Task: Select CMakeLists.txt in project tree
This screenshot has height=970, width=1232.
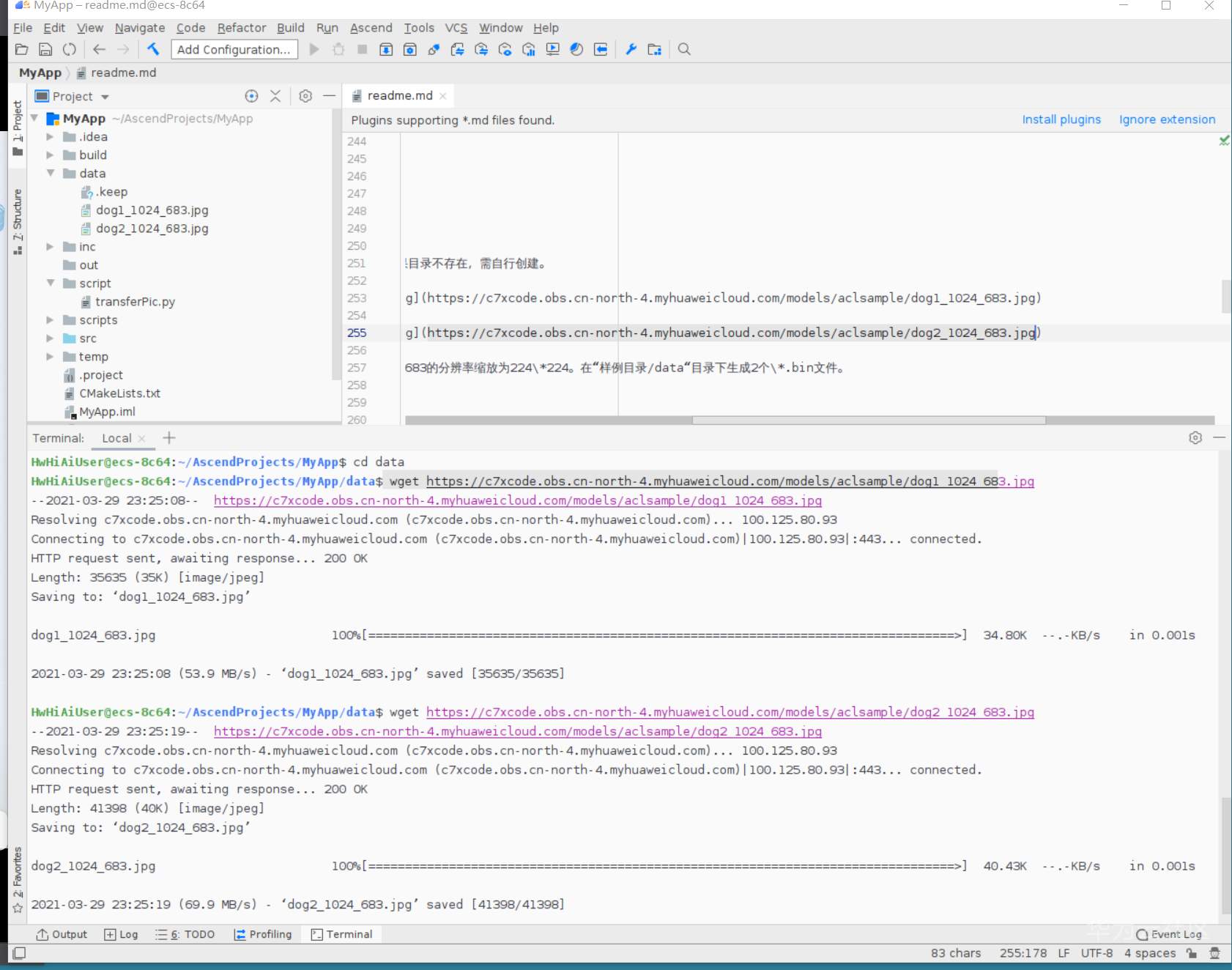Action: 119,393
